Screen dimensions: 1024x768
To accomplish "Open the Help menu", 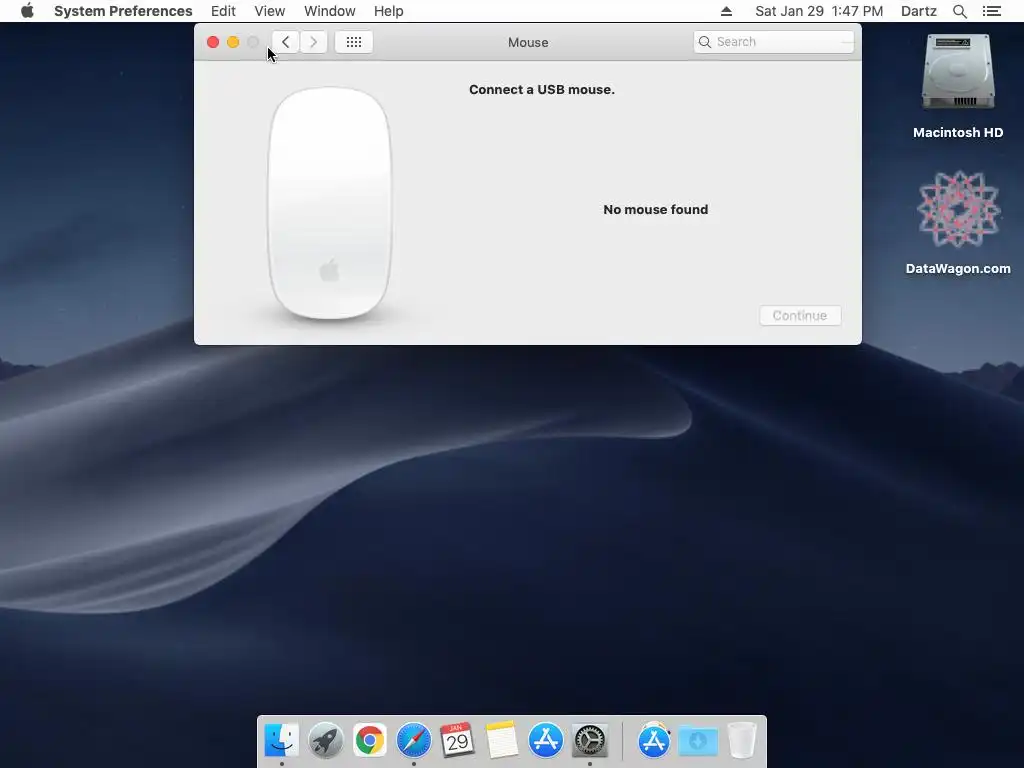I will coord(389,11).
